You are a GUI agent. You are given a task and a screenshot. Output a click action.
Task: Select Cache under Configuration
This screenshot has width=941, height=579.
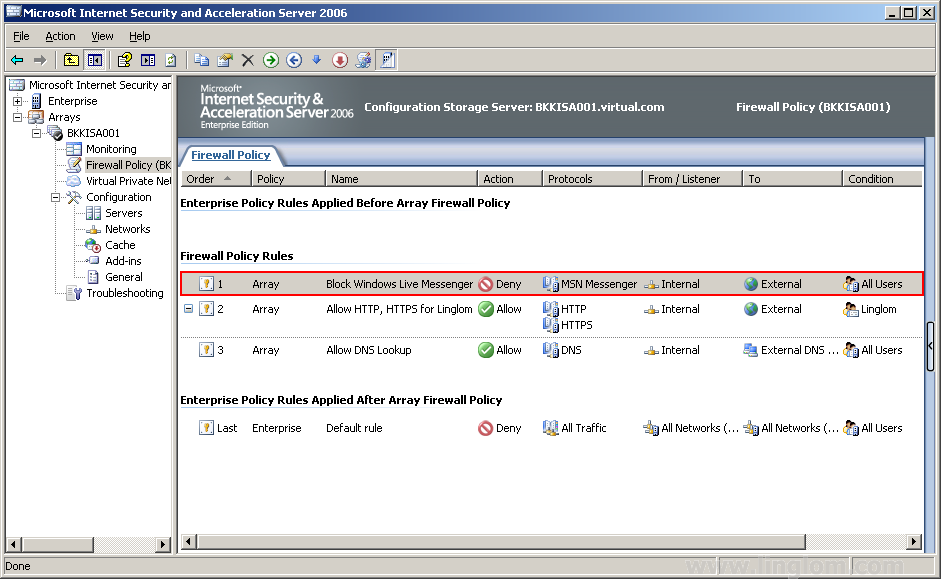[x=120, y=245]
